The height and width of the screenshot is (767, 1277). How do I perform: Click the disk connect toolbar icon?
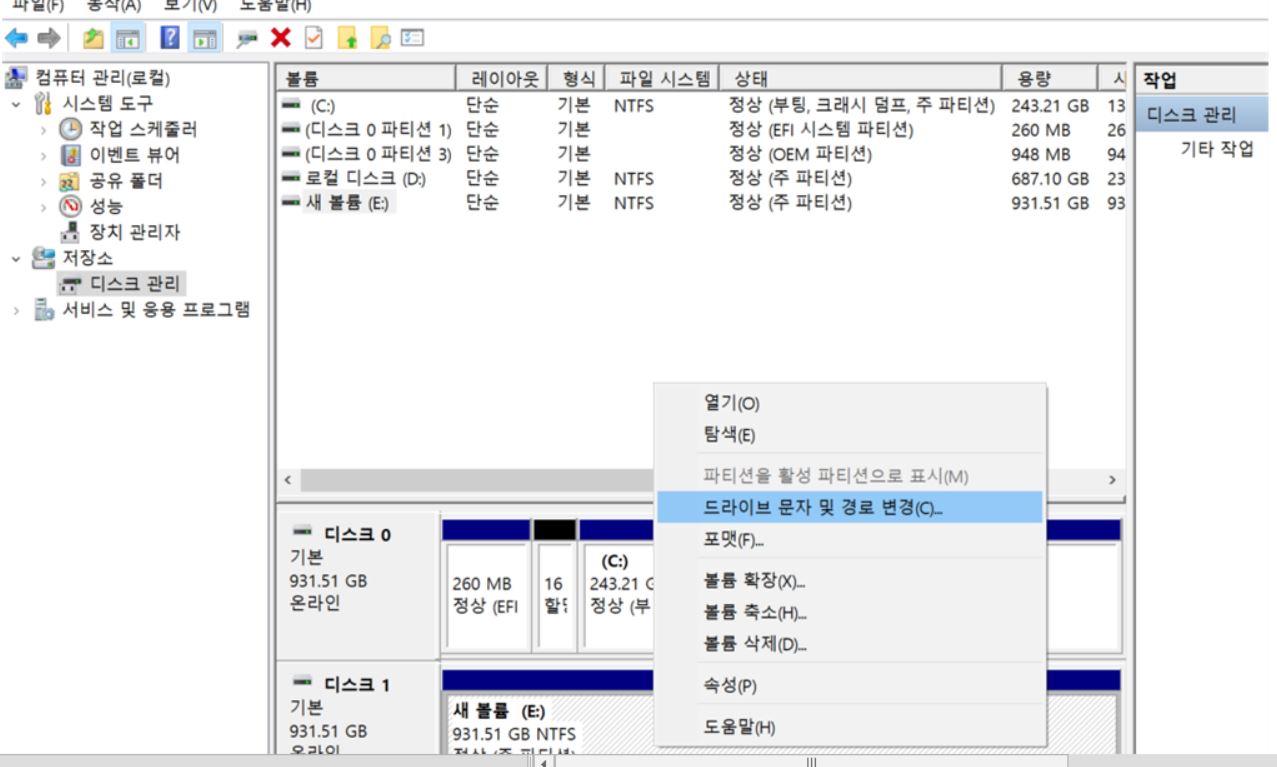(x=248, y=39)
